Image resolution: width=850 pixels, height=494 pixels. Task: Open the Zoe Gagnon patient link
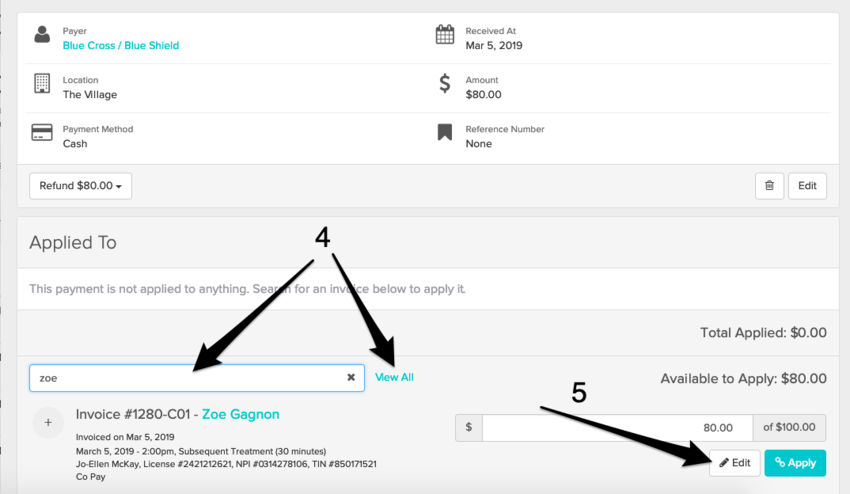click(241, 414)
